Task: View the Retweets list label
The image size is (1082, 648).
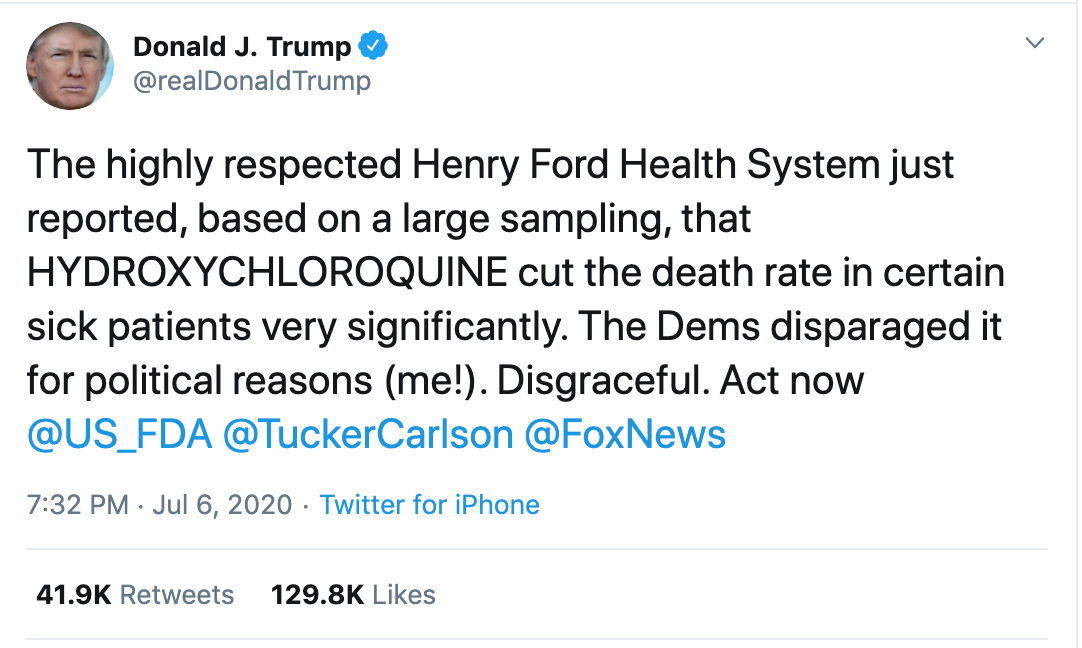Action: [x=177, y=595]
